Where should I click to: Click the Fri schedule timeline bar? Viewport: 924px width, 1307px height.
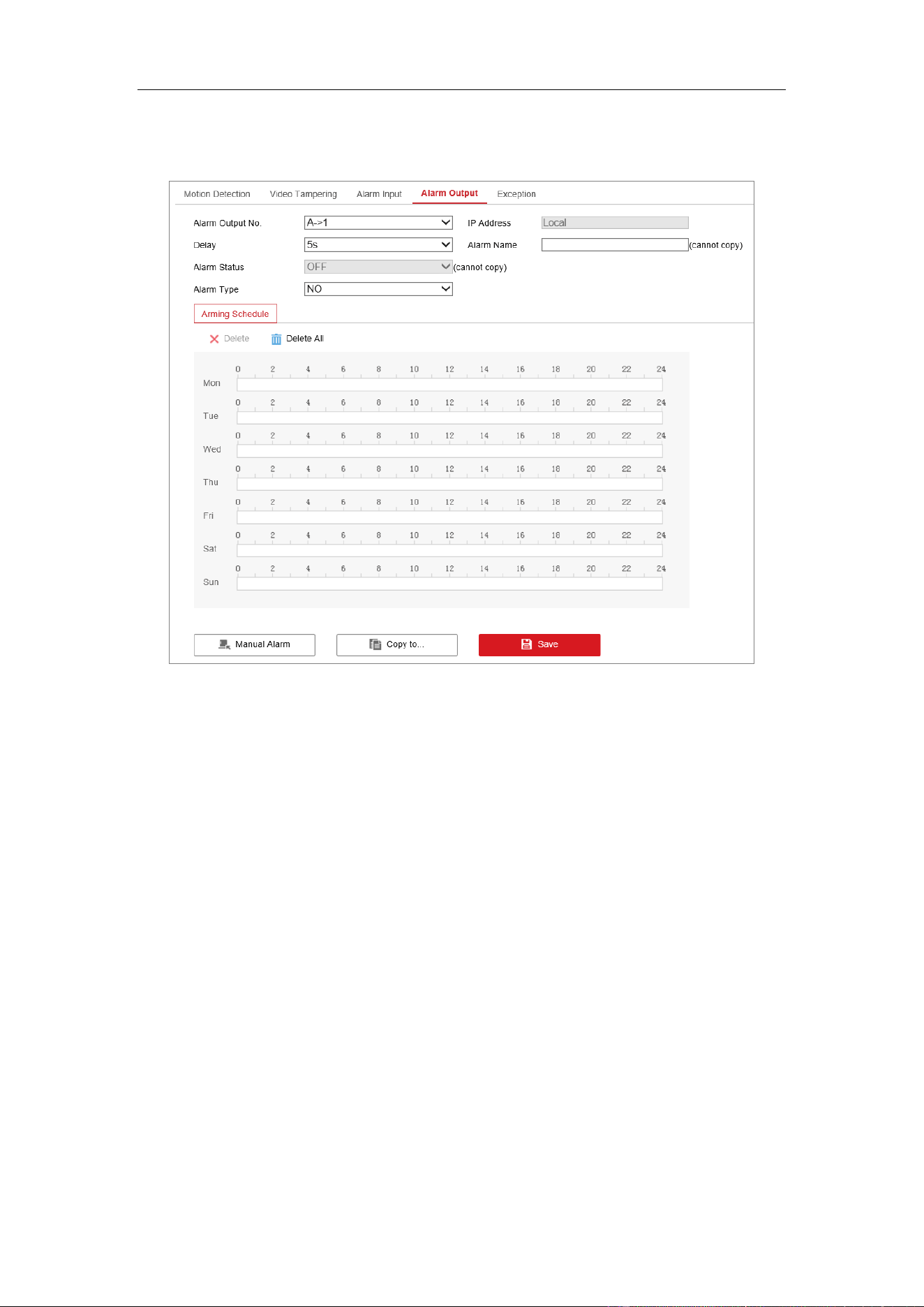click(x=449, y=517)
